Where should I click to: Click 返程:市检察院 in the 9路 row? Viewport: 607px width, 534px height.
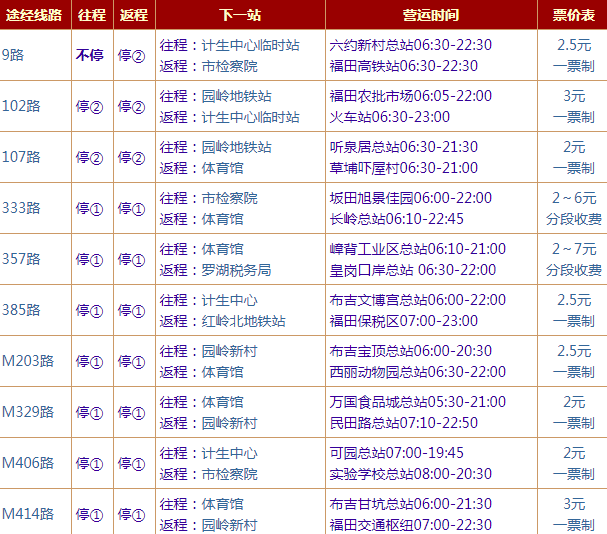[209, 66]
